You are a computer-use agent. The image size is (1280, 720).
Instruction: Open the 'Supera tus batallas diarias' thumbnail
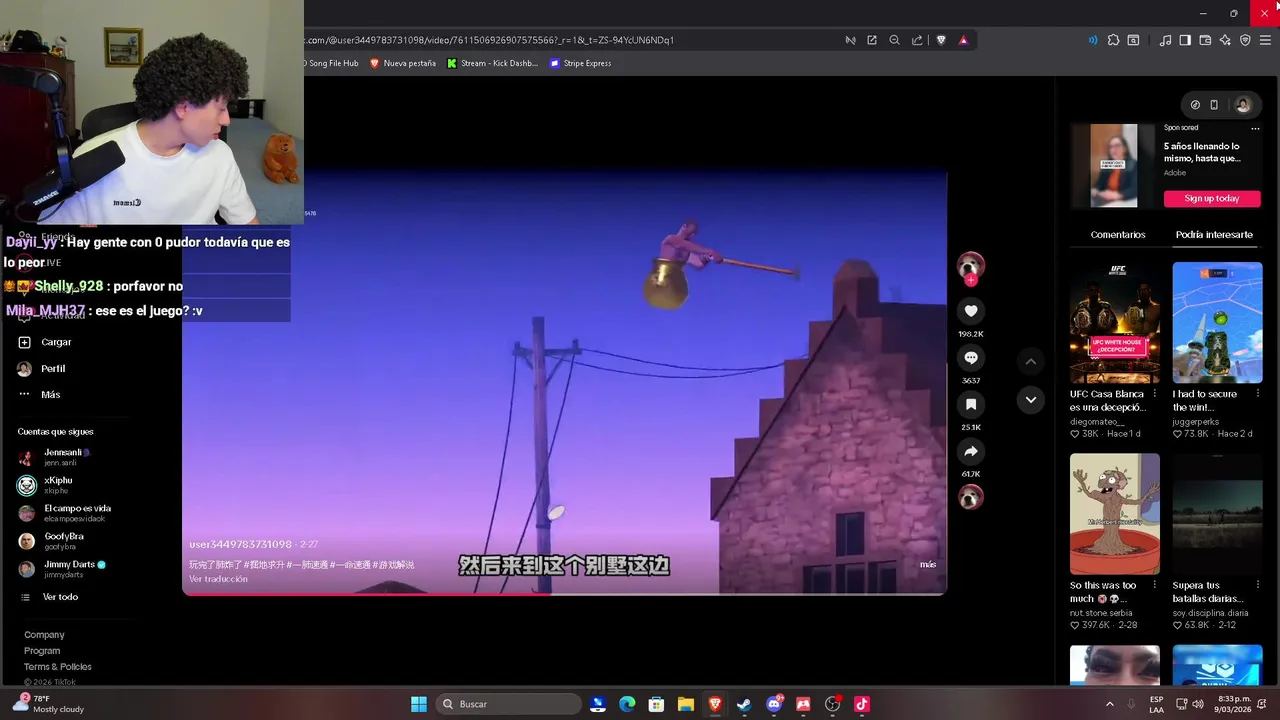(1217, 514)
